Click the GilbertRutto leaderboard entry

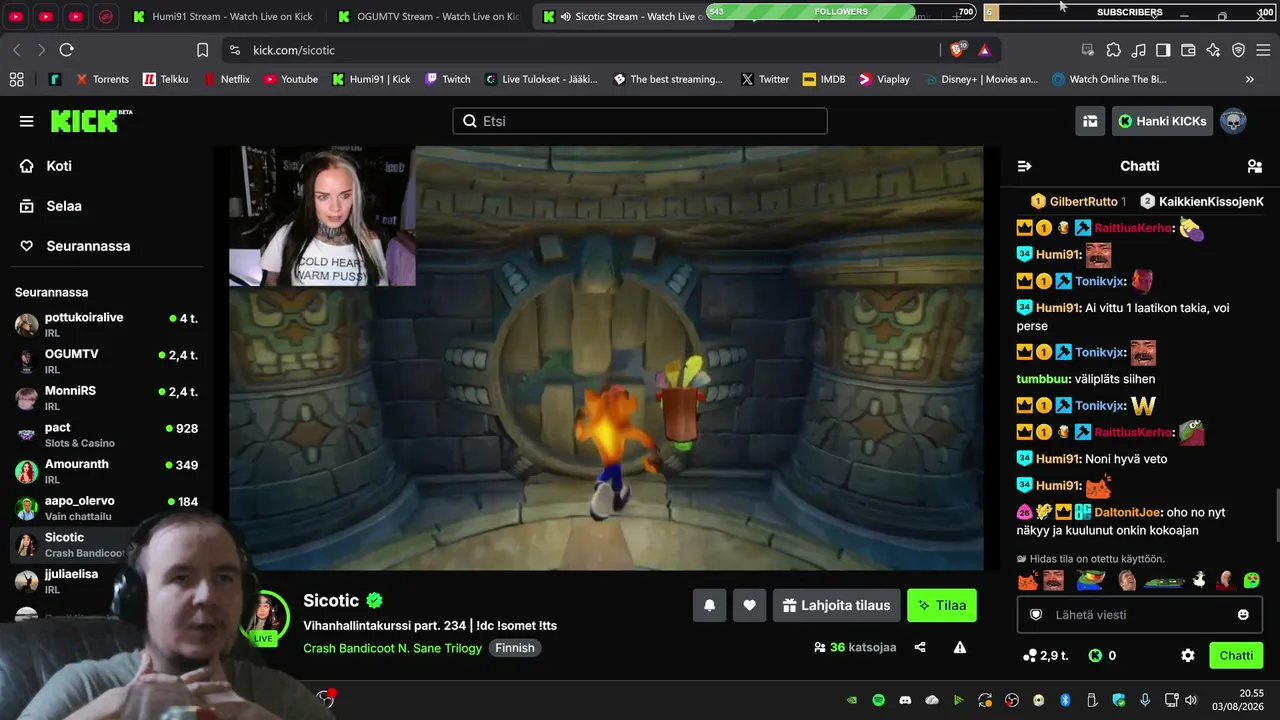pos(1078,201)
